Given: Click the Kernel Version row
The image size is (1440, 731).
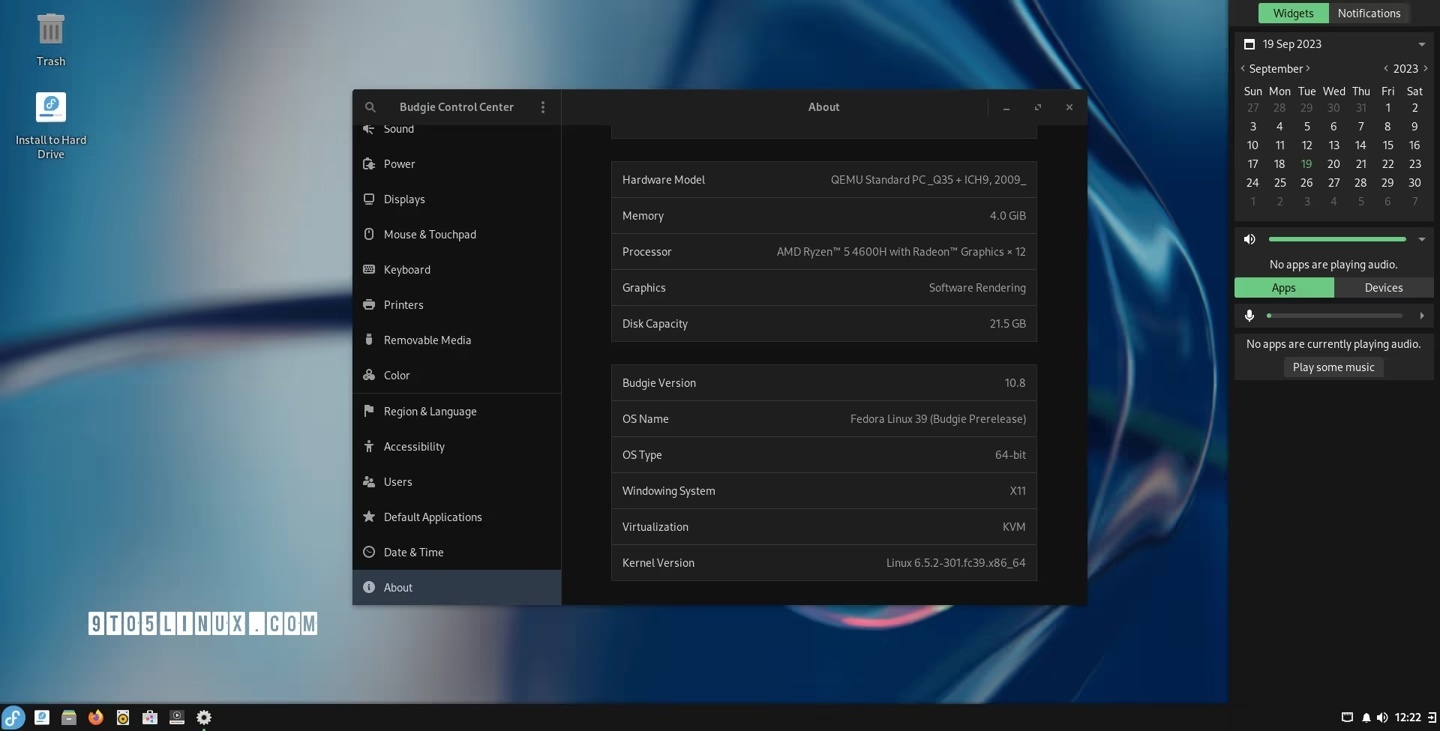Looking at the screenshot, I should [824, 563].
